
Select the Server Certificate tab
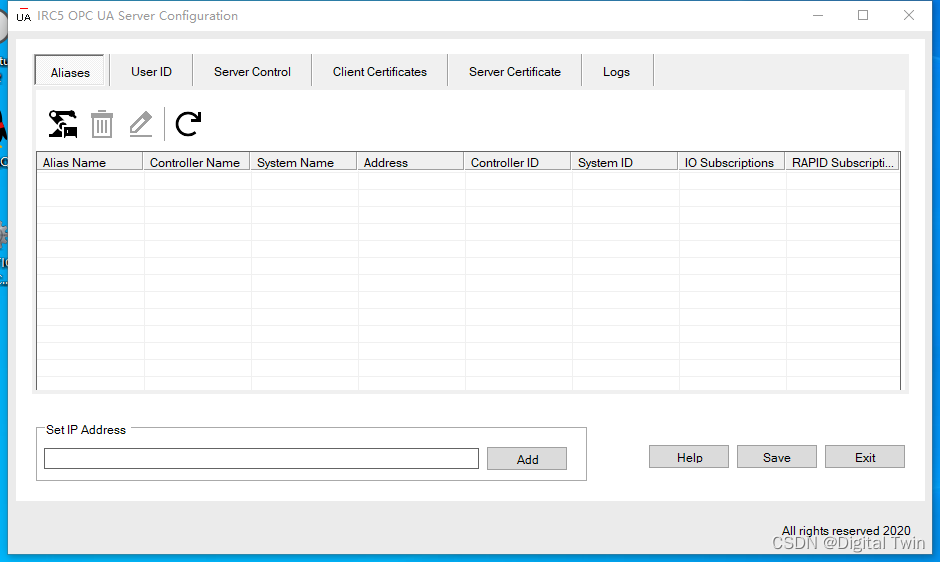tap(514, 72)
